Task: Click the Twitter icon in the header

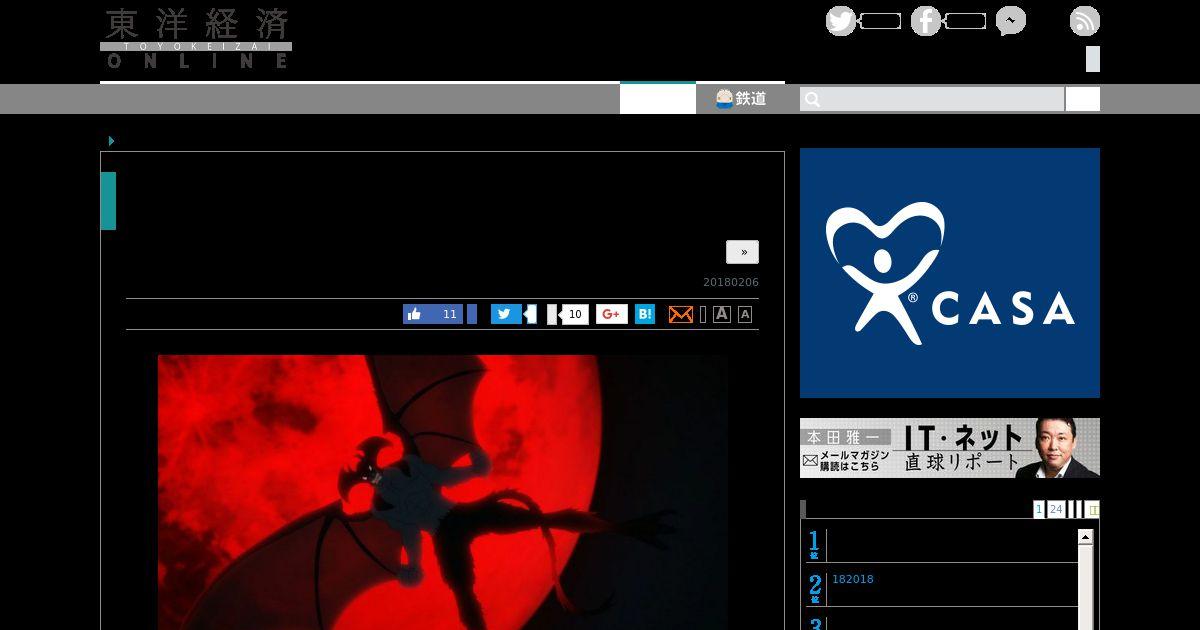Action: pos(841,21)
